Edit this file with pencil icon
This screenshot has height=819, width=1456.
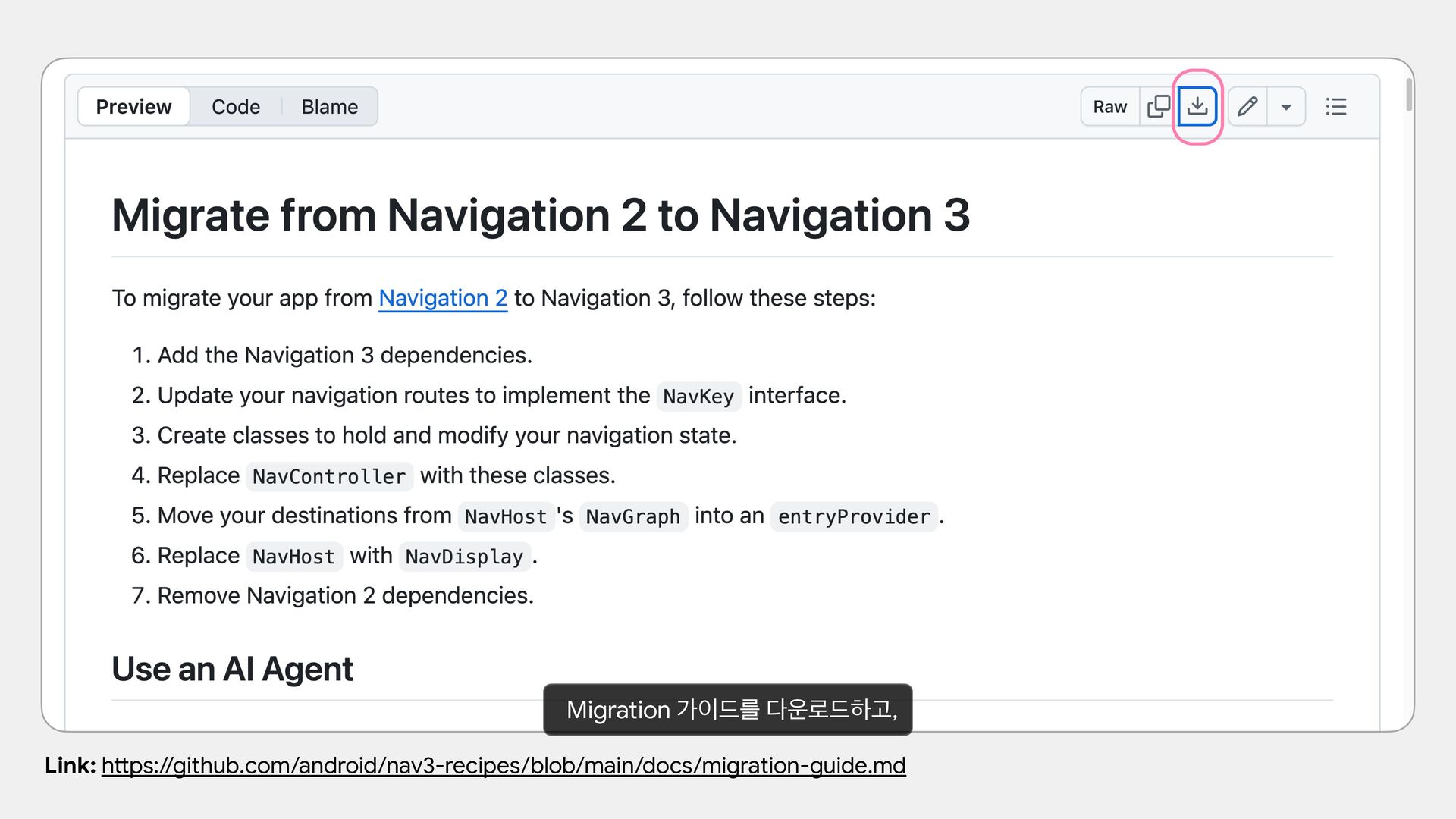(1247, 106)
